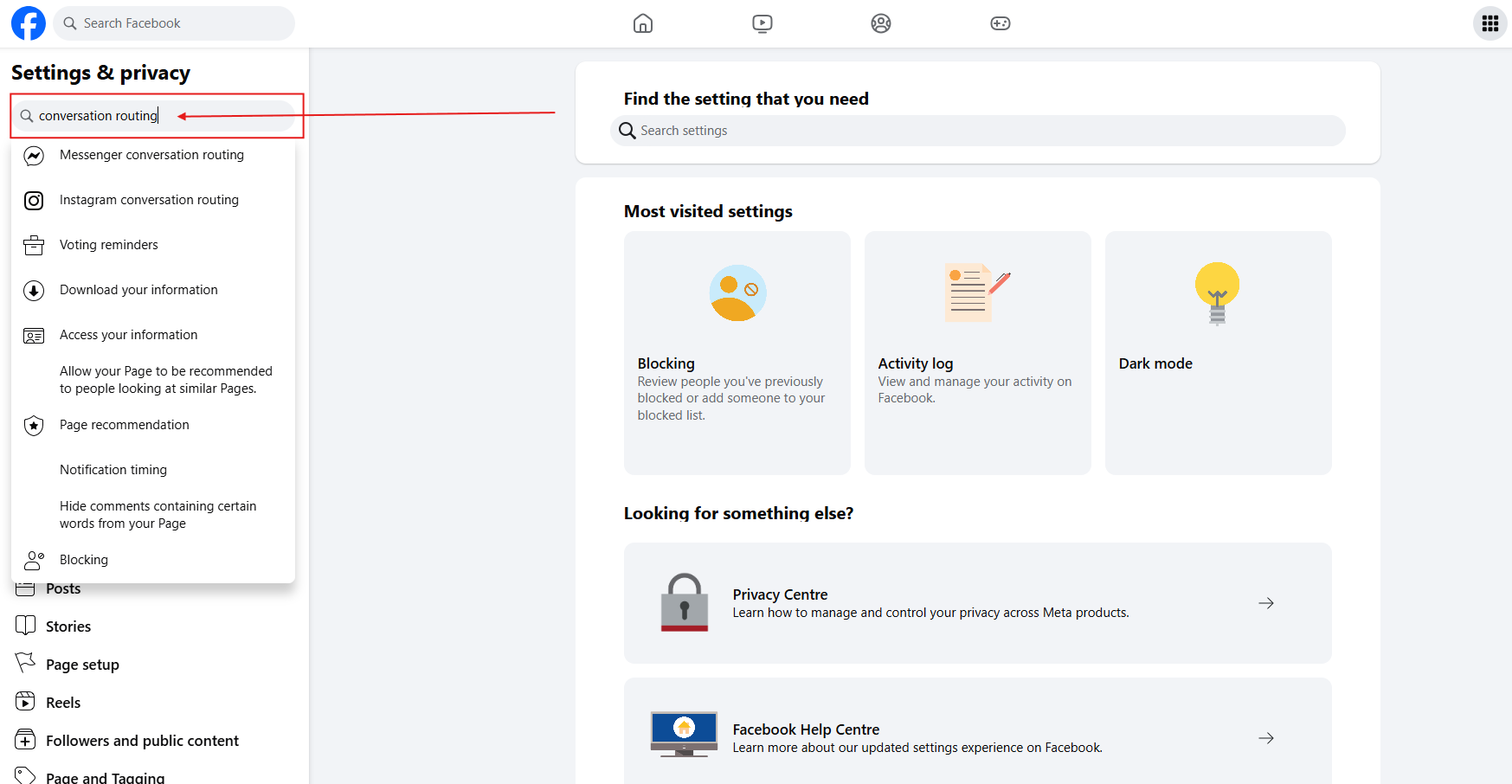
Task: Click the Facebook logo icon
Action: 28,23
